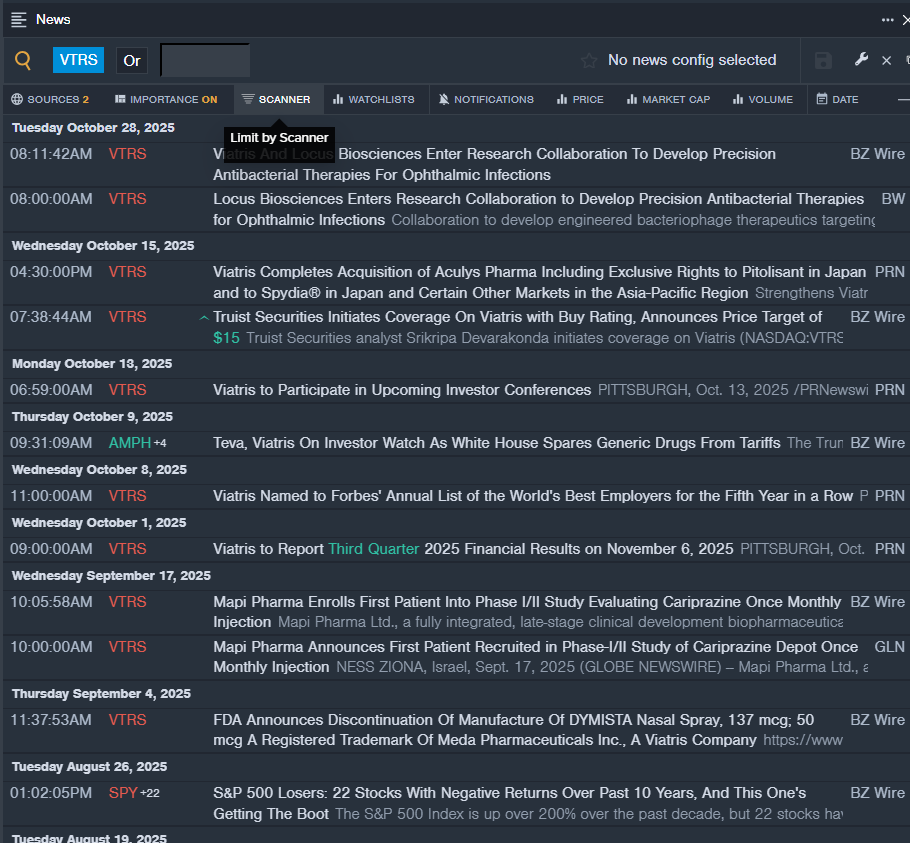Open the Sources filter dropdown

tap(50, 99)
